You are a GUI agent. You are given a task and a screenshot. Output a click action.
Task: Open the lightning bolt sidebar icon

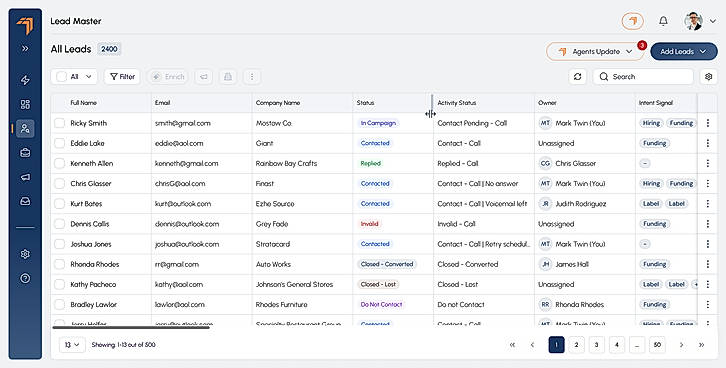[x=25, y=80]
